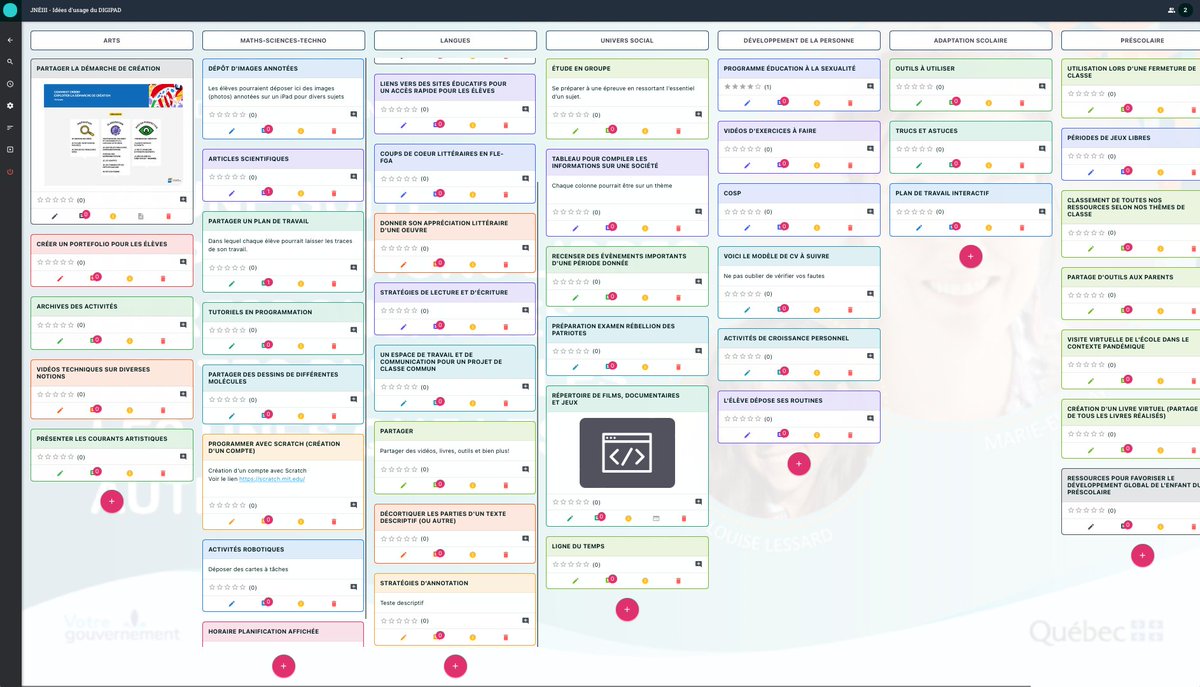Click the boxed plus sidebar icon
Image resolution: width=1200 pixels, height=687 pixels.
coord(10,150)
